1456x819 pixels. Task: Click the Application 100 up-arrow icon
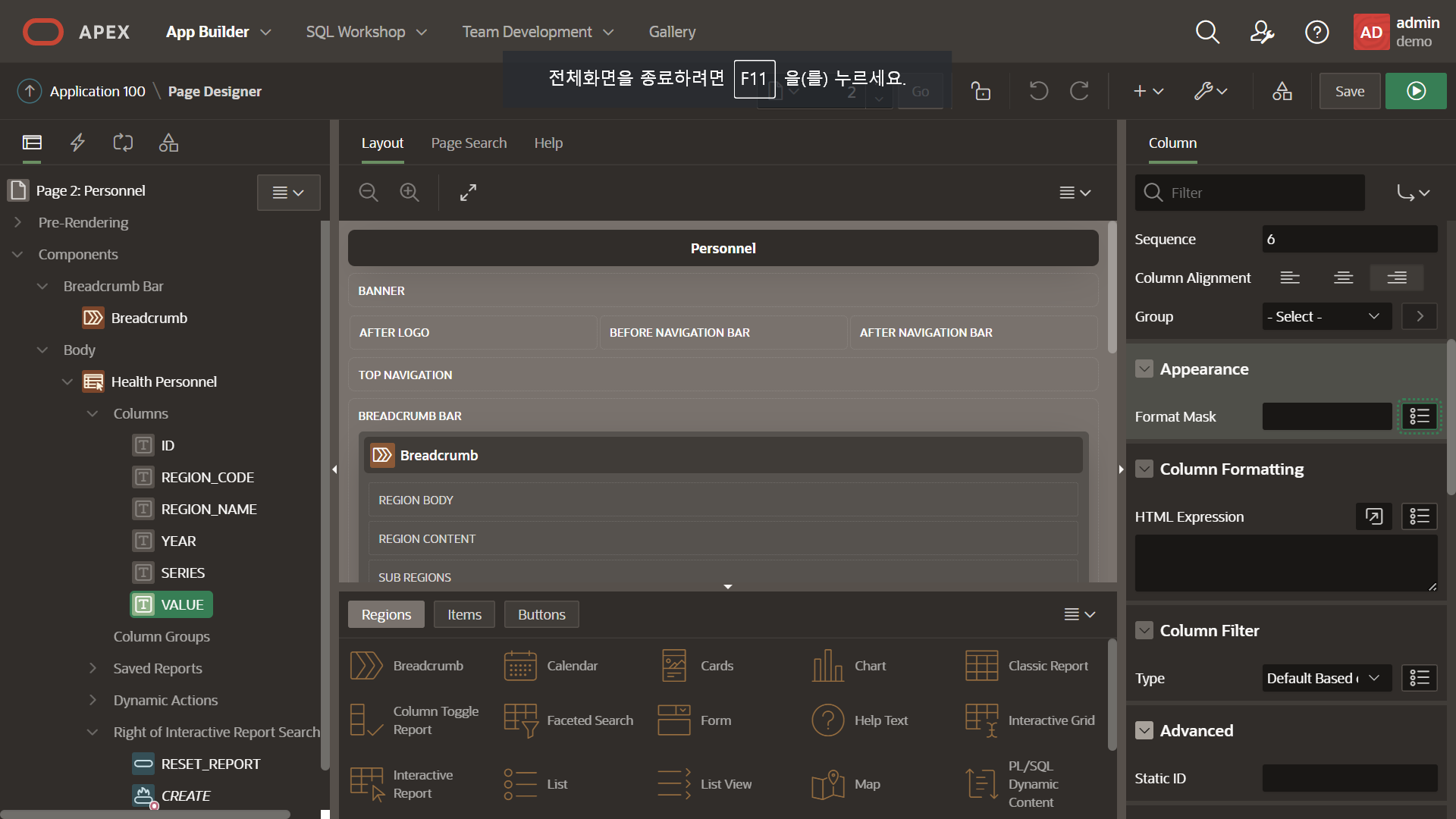pyautogui.click(x=29, y=91)
